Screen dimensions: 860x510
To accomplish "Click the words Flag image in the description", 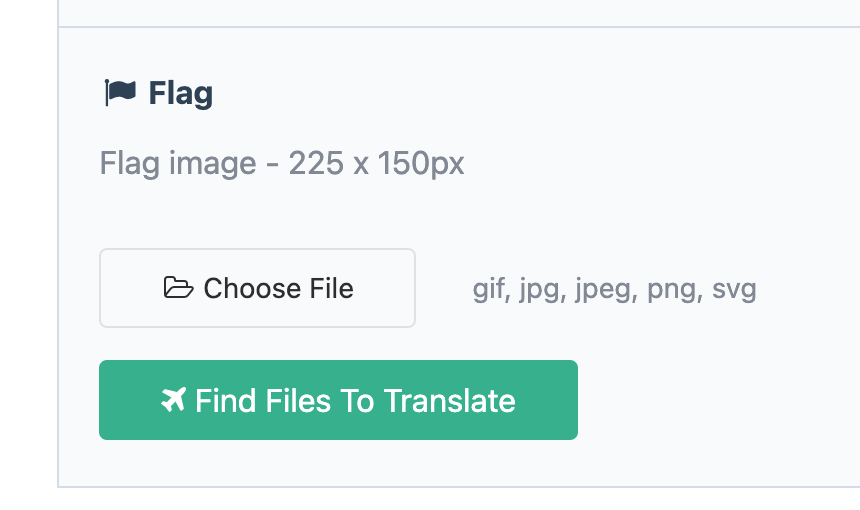I will (178, 164).
